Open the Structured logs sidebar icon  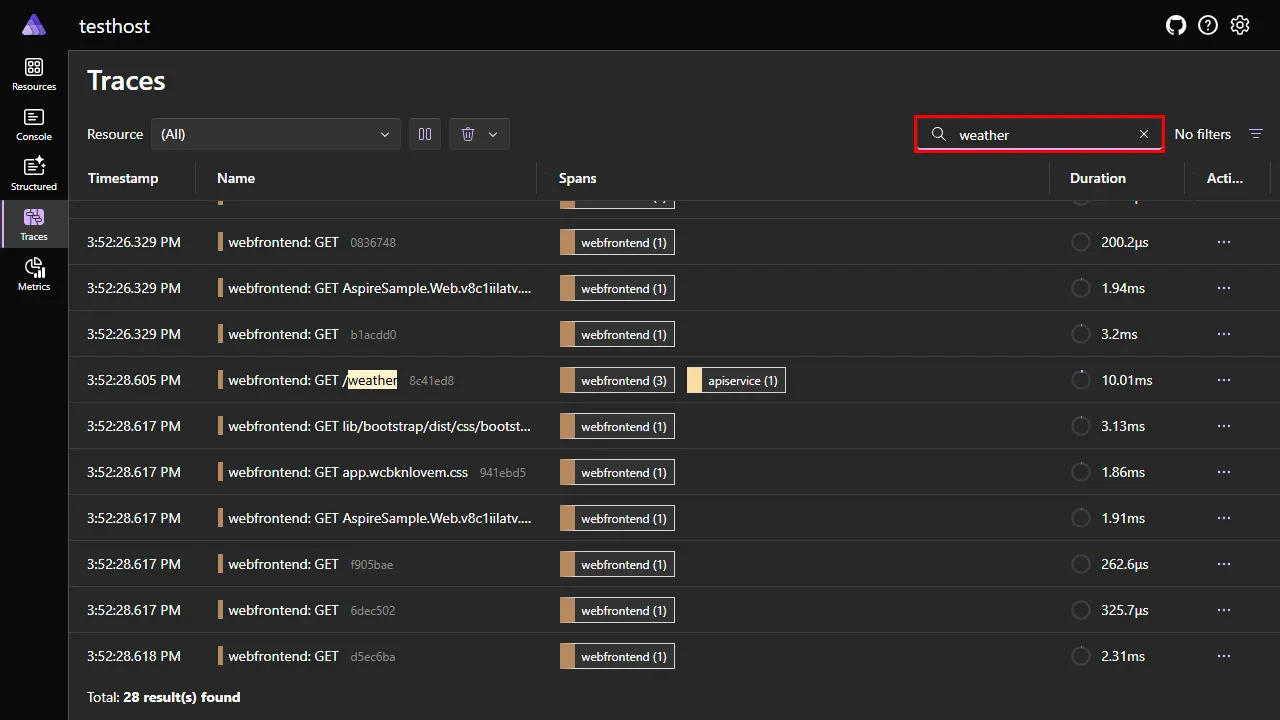(33, 172)
